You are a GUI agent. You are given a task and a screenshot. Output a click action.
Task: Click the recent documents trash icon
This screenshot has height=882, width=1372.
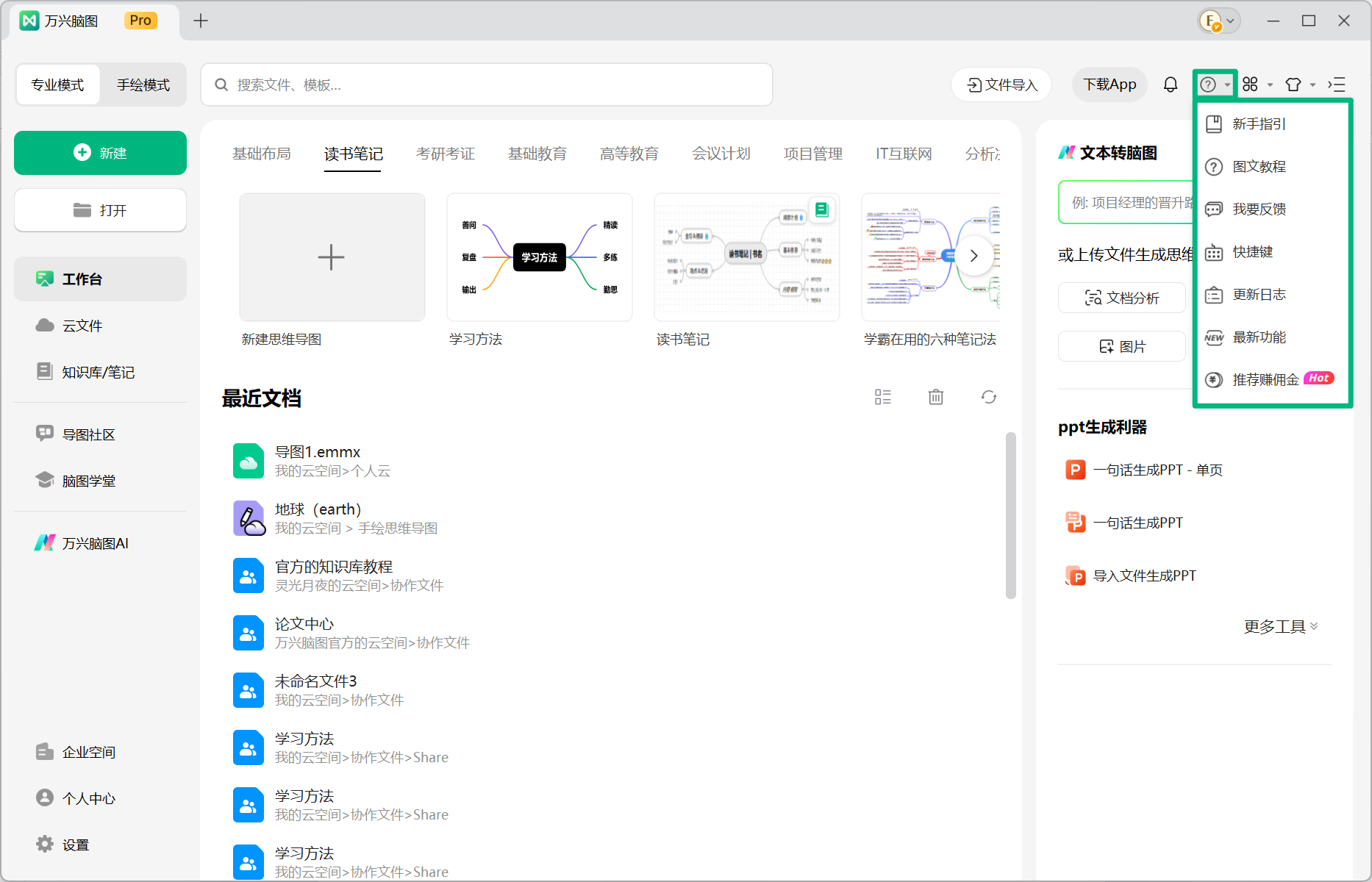pos(936,397)
